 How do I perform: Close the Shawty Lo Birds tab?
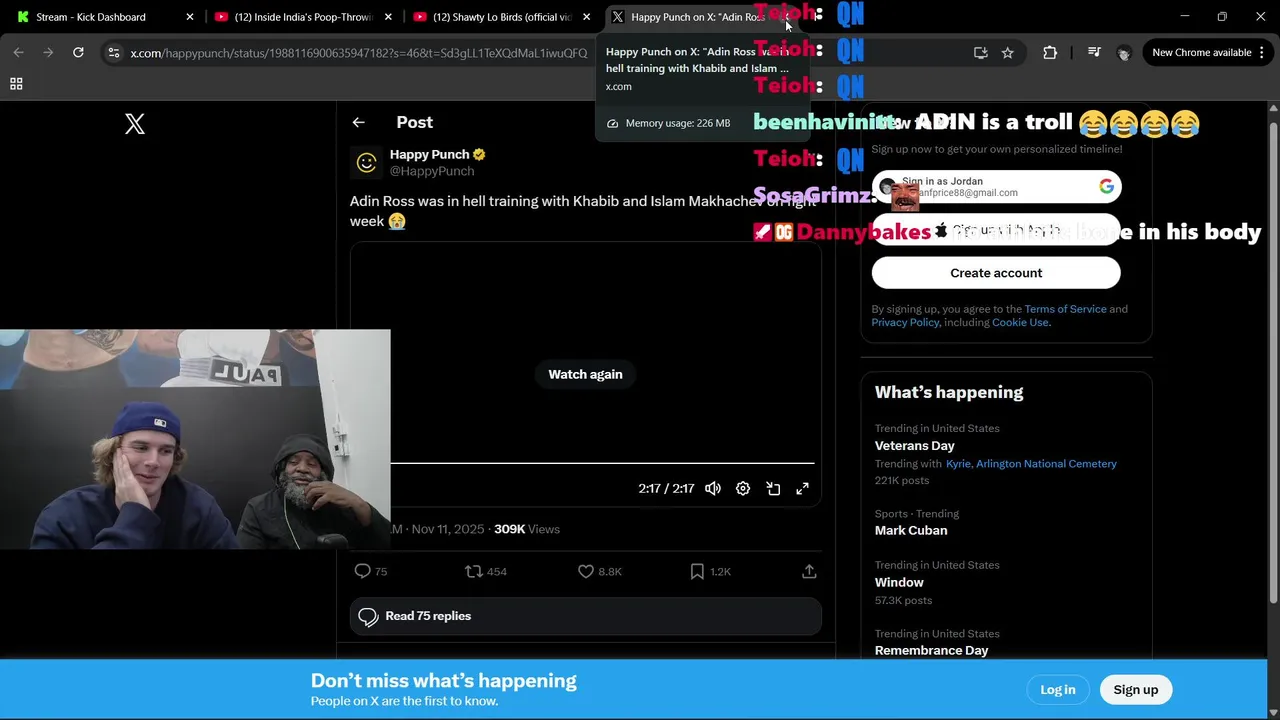pos(586,17)
